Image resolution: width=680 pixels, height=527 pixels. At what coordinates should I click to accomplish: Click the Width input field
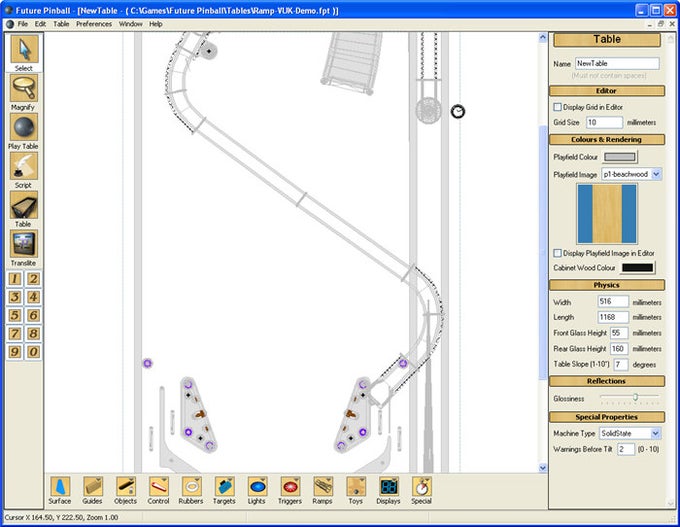(x=613, y=301)
